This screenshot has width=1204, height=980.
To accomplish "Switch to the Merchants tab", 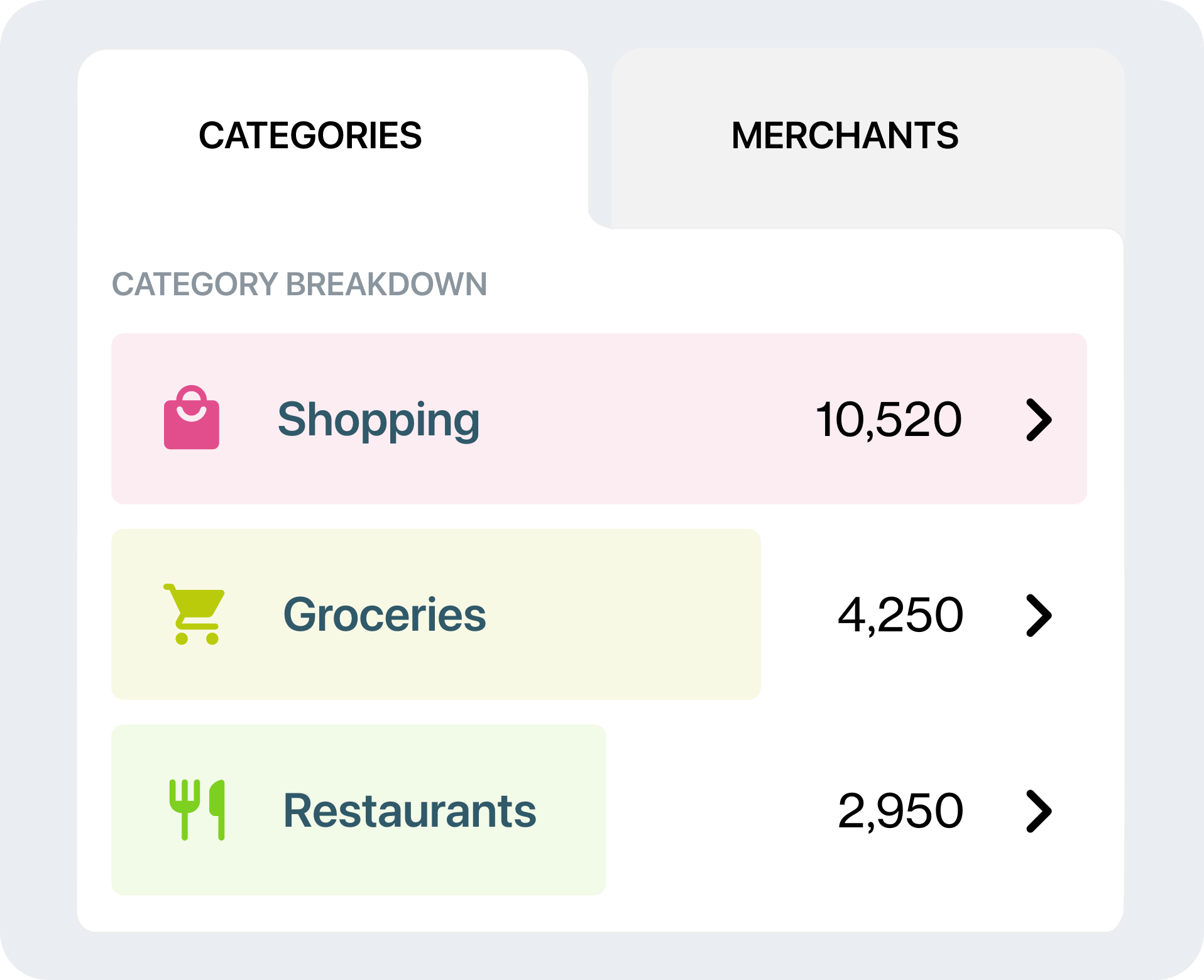I will click(845, 134).
